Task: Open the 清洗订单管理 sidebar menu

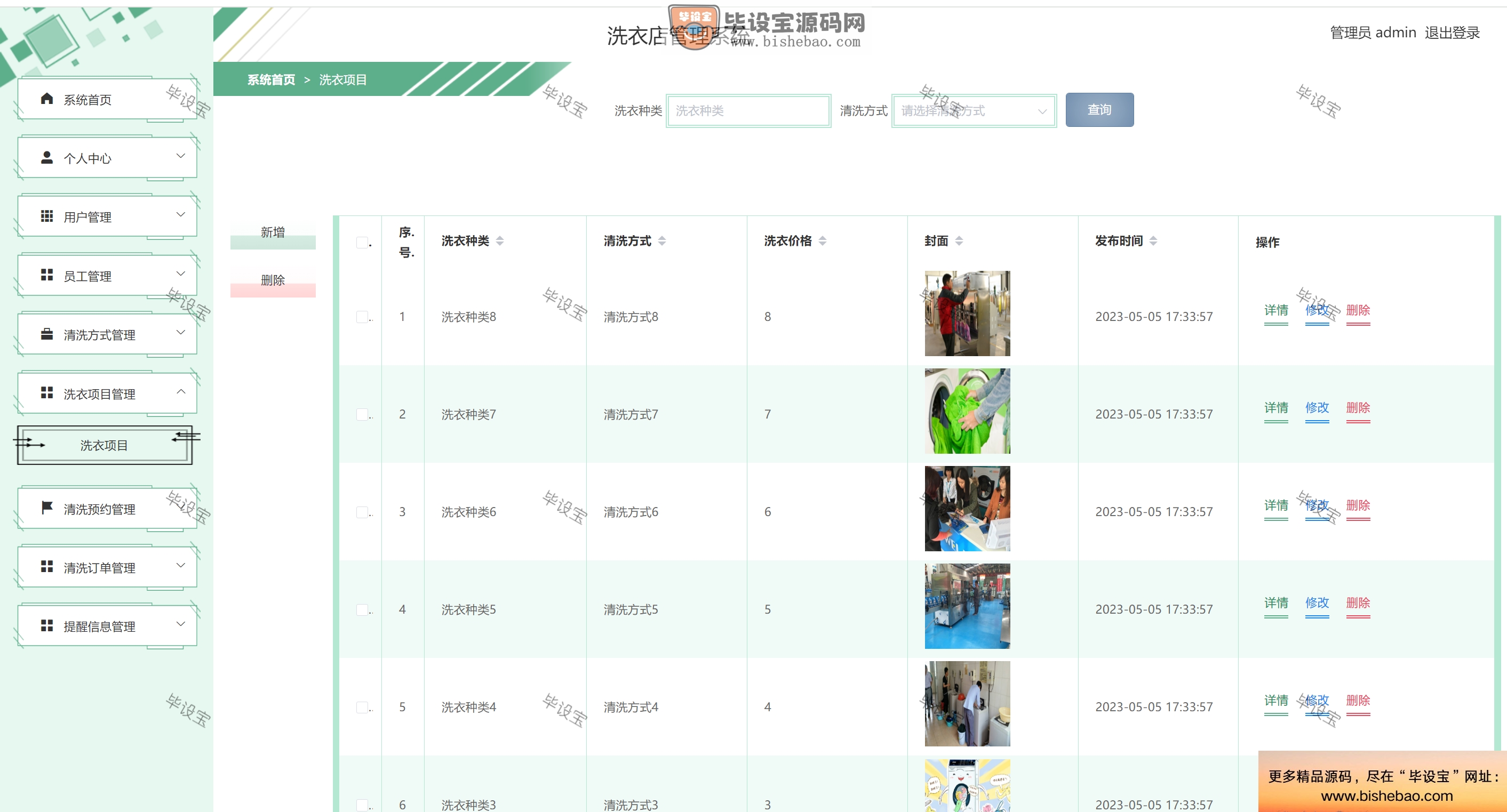Action: tap(108, 567)
